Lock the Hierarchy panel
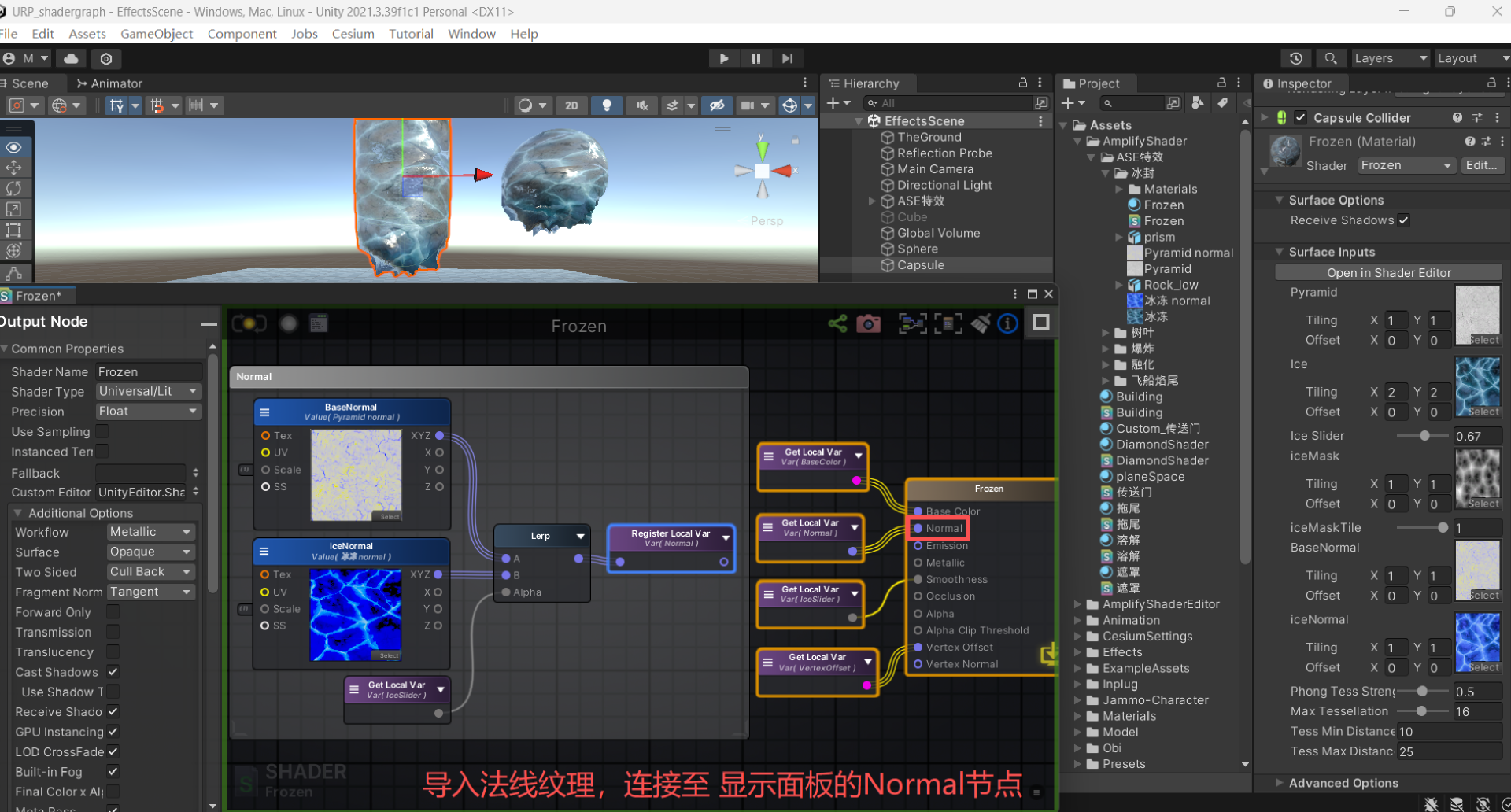This screenshot has width=1511, height=812. tap(1022, 83)
